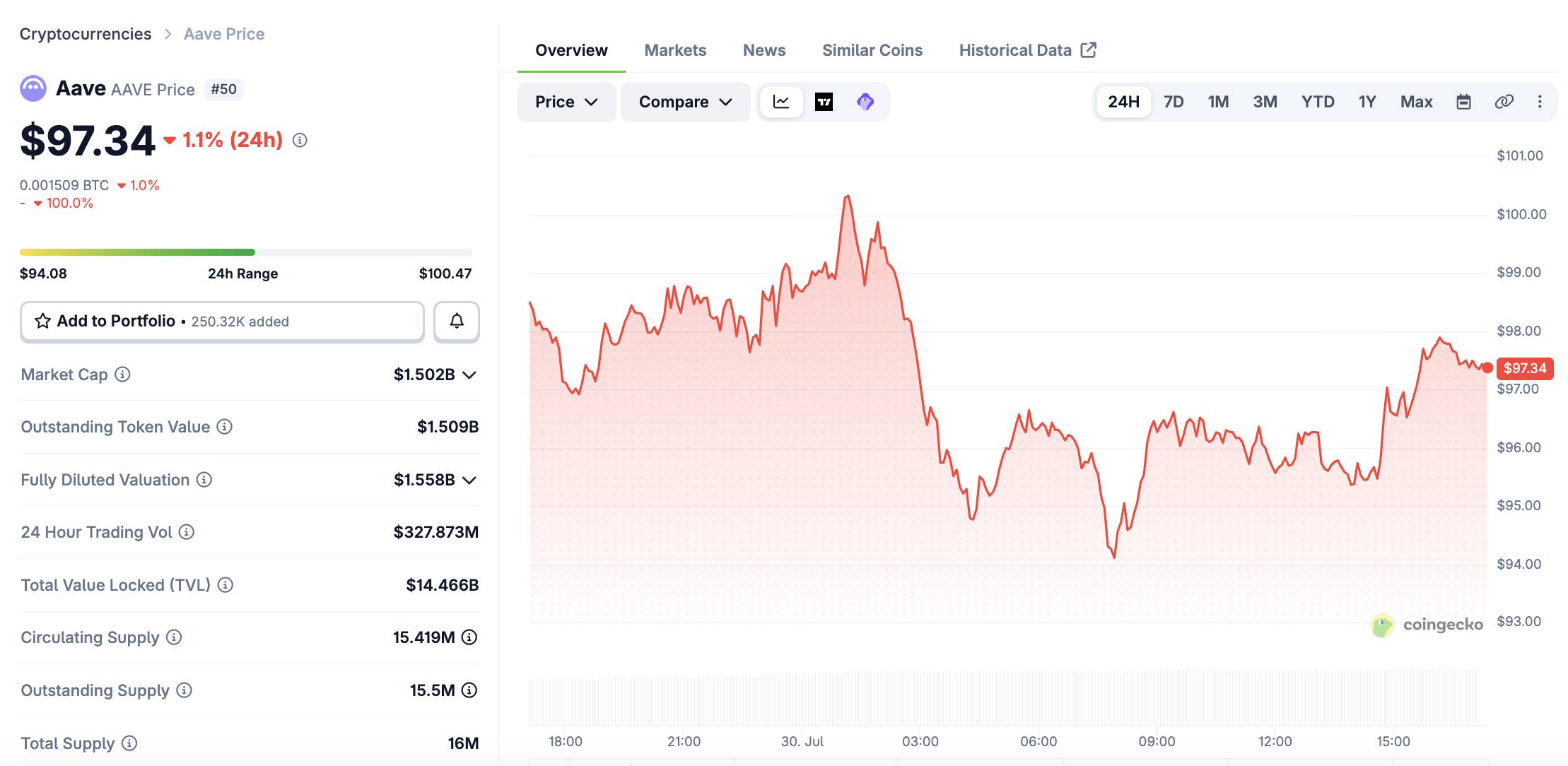This screenshot has width=1568, height=766.
Task: Click Total Value Locked info icon
Action: (x=226, y=585)
